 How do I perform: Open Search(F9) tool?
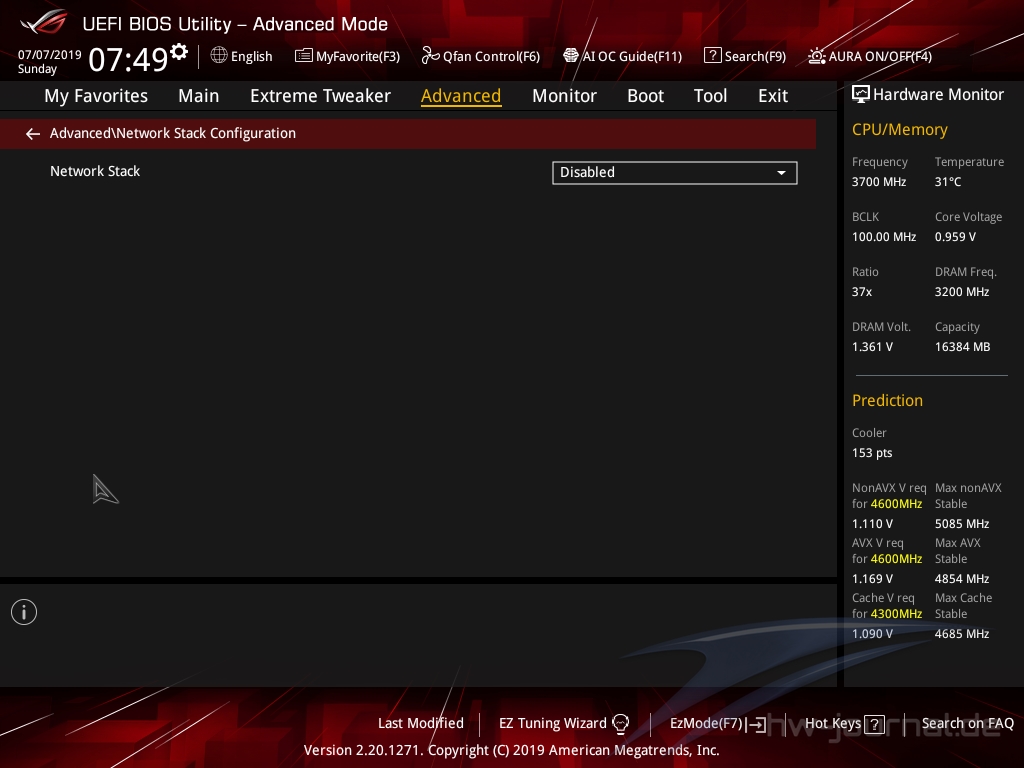[745, 56]
